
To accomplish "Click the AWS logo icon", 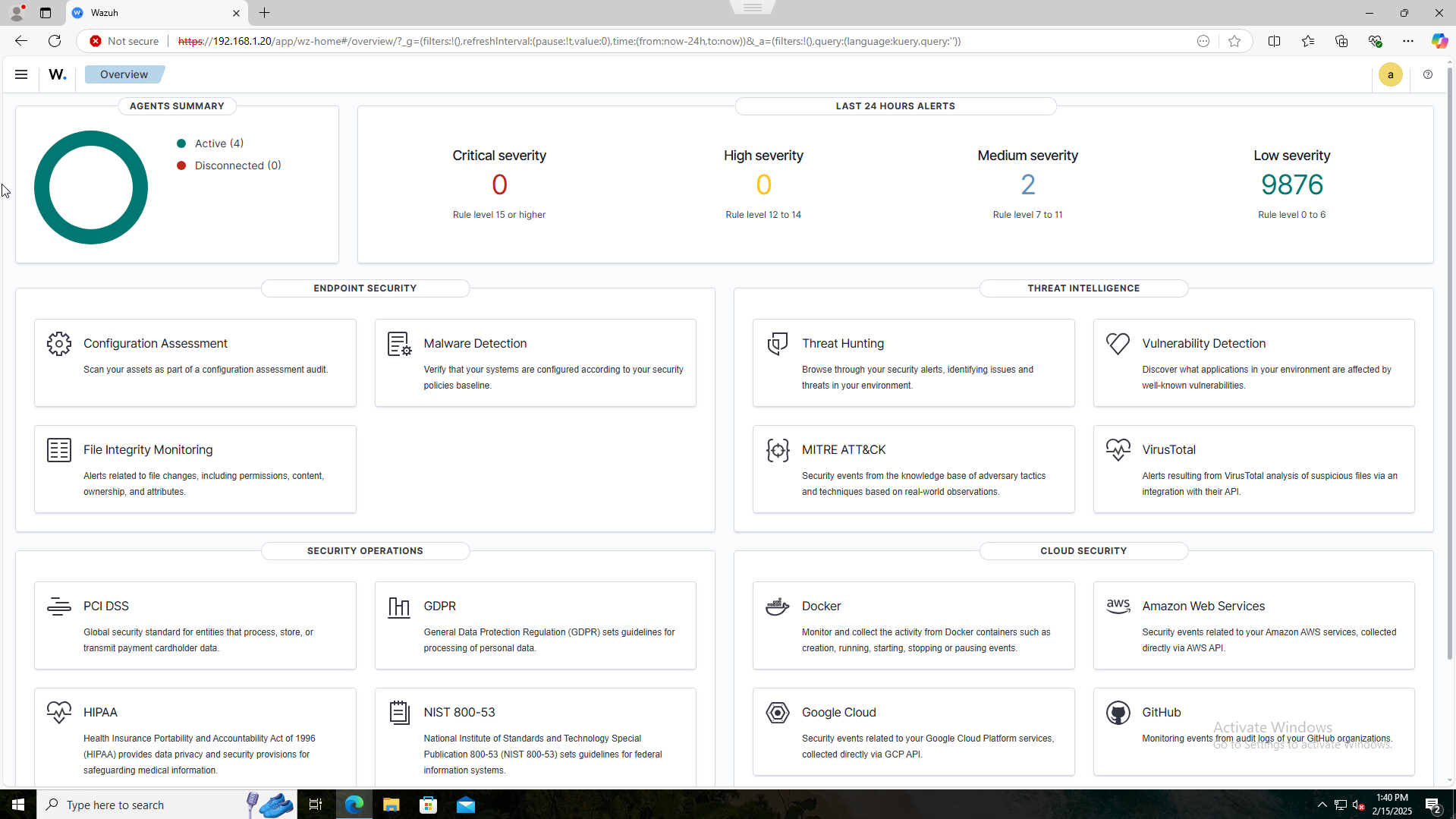I will (x=1118, y=606).
